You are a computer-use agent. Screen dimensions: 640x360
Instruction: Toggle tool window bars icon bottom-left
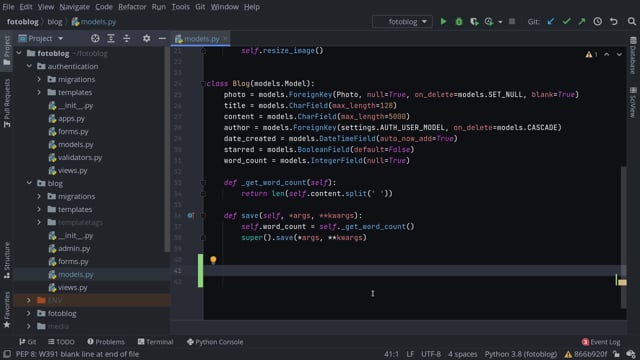pos(7,354)
